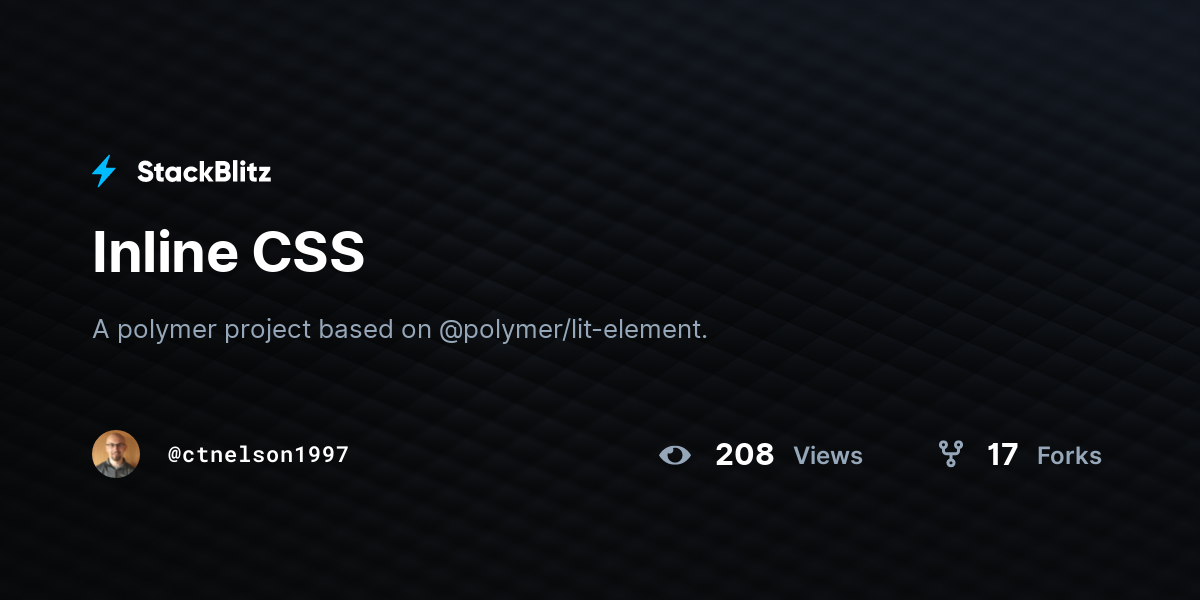This screenshot has width=1200, height=600.
Task: Click the 17 fork count number
Action: tap(1002, 455)
